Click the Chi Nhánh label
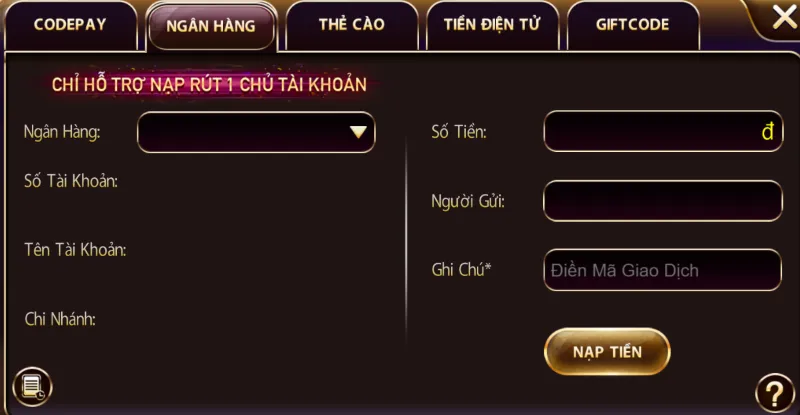 click(x=59, y=319)
